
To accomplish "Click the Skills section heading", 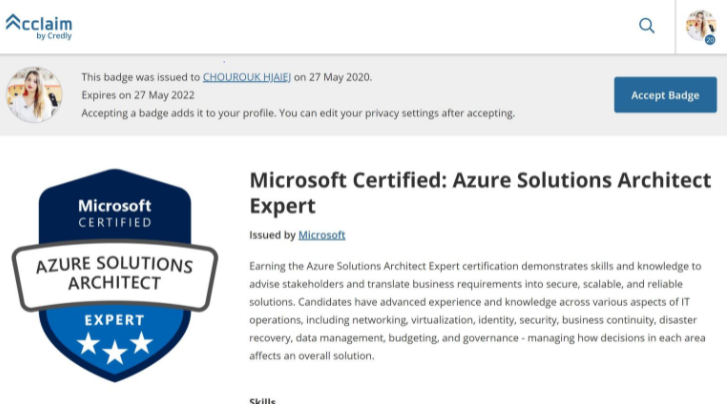I will pos(263,400).
